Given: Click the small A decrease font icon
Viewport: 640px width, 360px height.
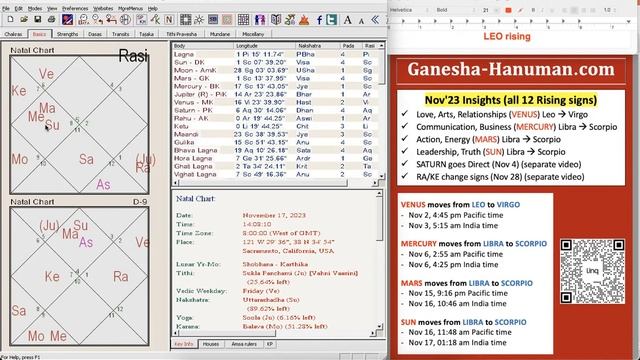Looking at the screenshot, I should tap(361, 20).
